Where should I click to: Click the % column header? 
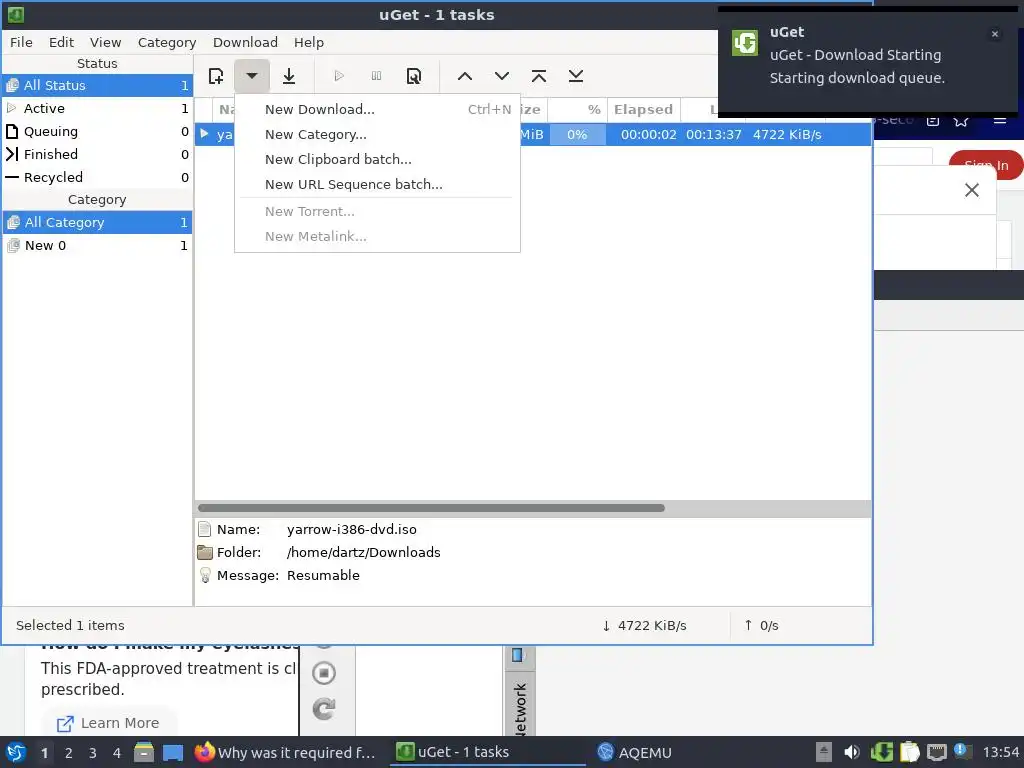tap(577, 110)
